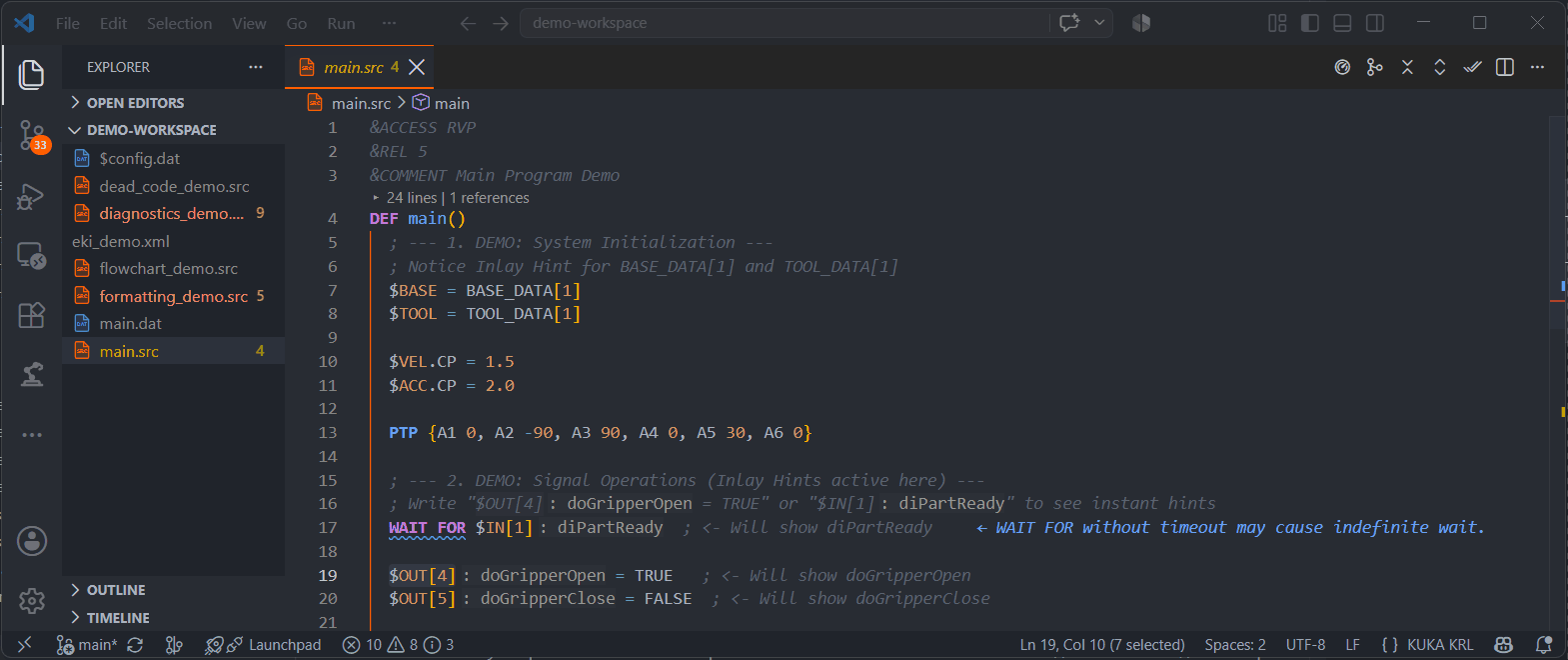
Task: Expand the 24 lines CodeLens triangle
Action: click(x=376, y=198)
